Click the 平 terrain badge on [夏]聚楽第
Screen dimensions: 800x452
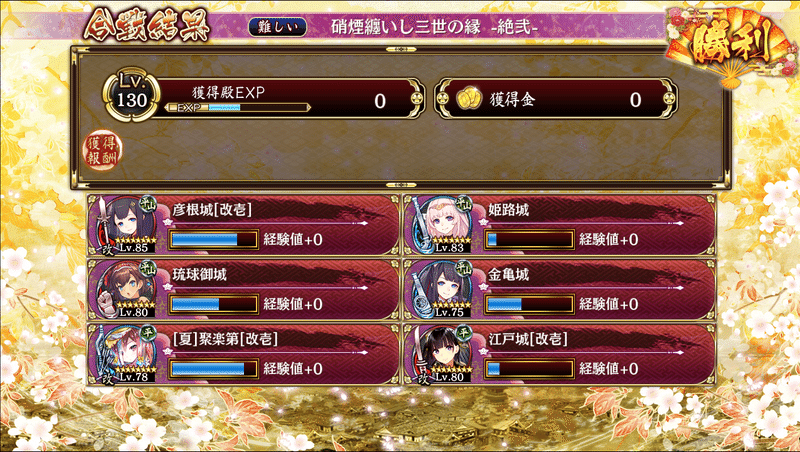click(x=148, y=333)
